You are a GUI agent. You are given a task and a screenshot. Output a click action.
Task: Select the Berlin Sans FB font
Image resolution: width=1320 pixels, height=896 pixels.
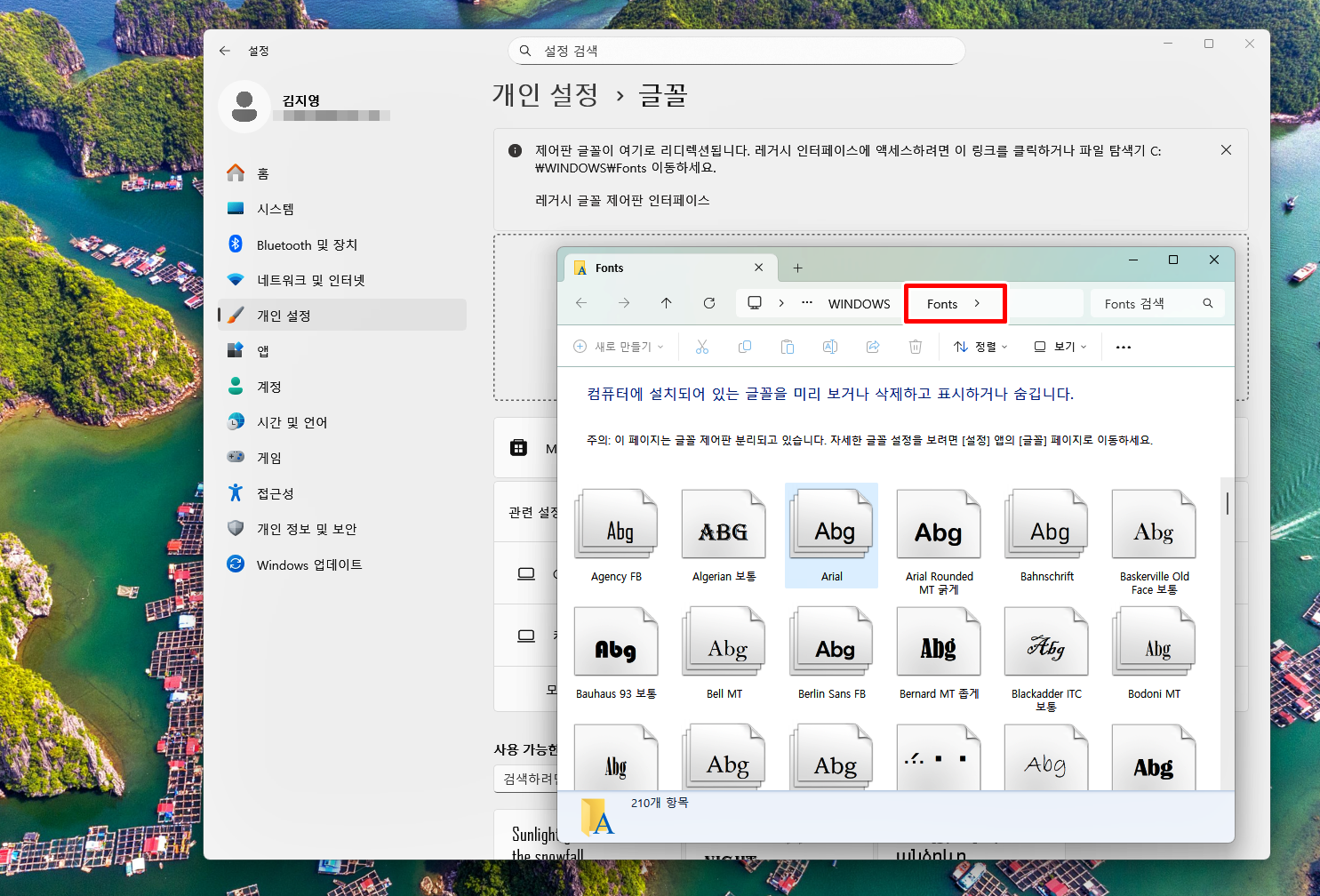[x=831, y=653]
